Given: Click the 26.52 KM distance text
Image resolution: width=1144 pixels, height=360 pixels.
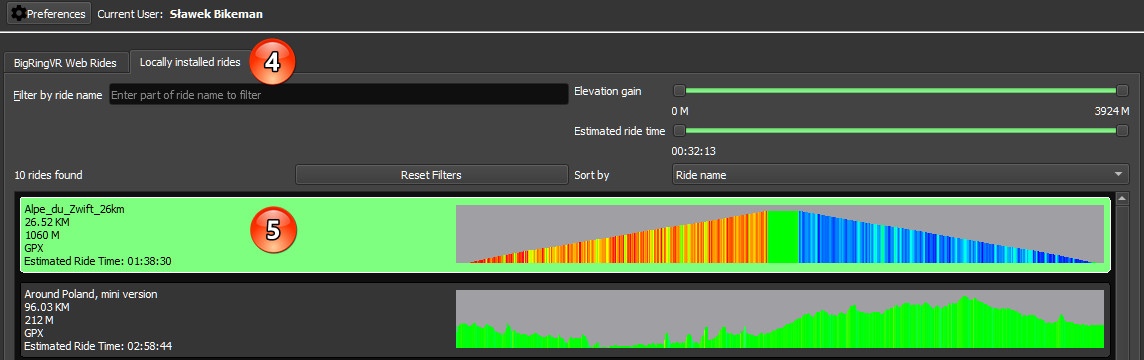Looking at the screenshot, I should 47,222.
